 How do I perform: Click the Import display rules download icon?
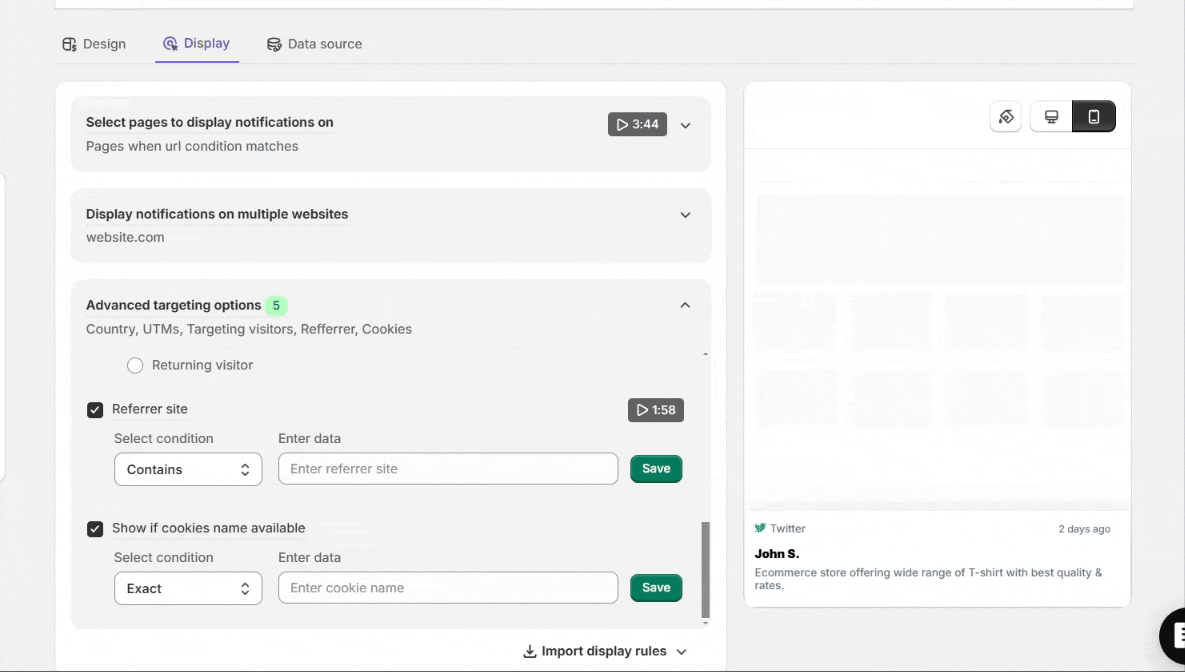(530, 652)
